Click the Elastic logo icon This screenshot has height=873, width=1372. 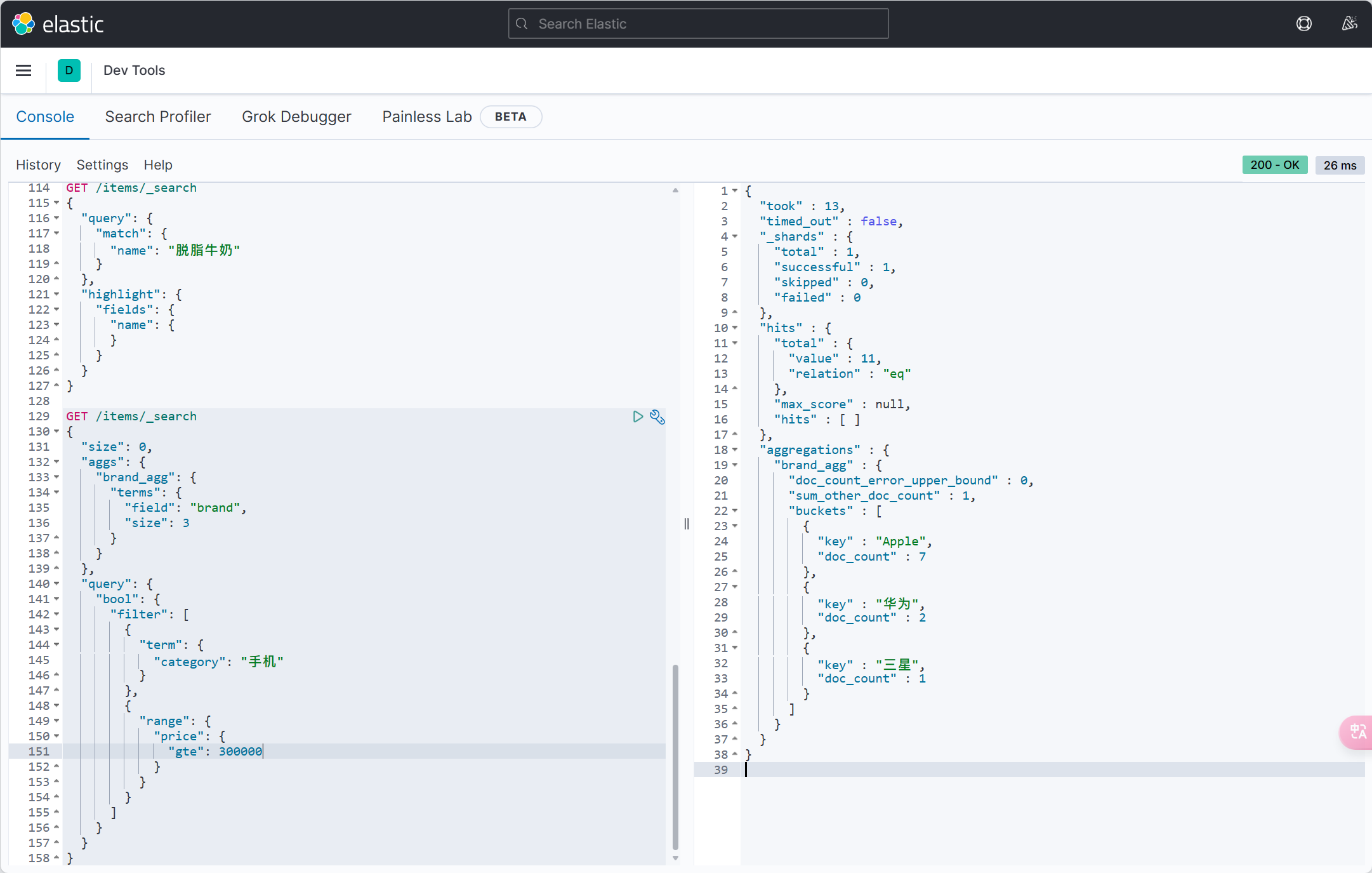pos(23,24)
